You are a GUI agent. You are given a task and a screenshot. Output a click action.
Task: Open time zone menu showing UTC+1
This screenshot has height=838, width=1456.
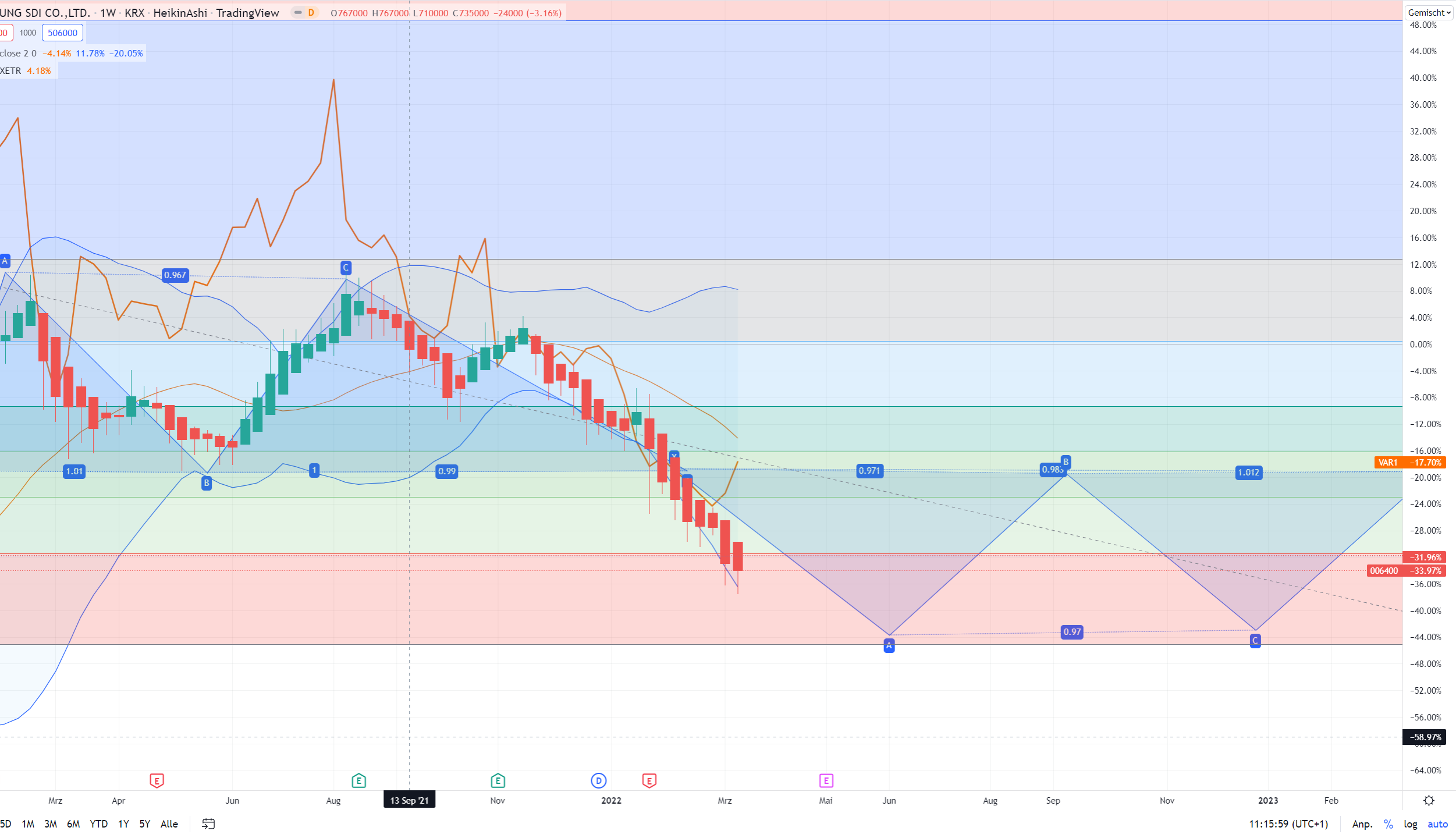pyautogui.click(x=1288, y=823)
